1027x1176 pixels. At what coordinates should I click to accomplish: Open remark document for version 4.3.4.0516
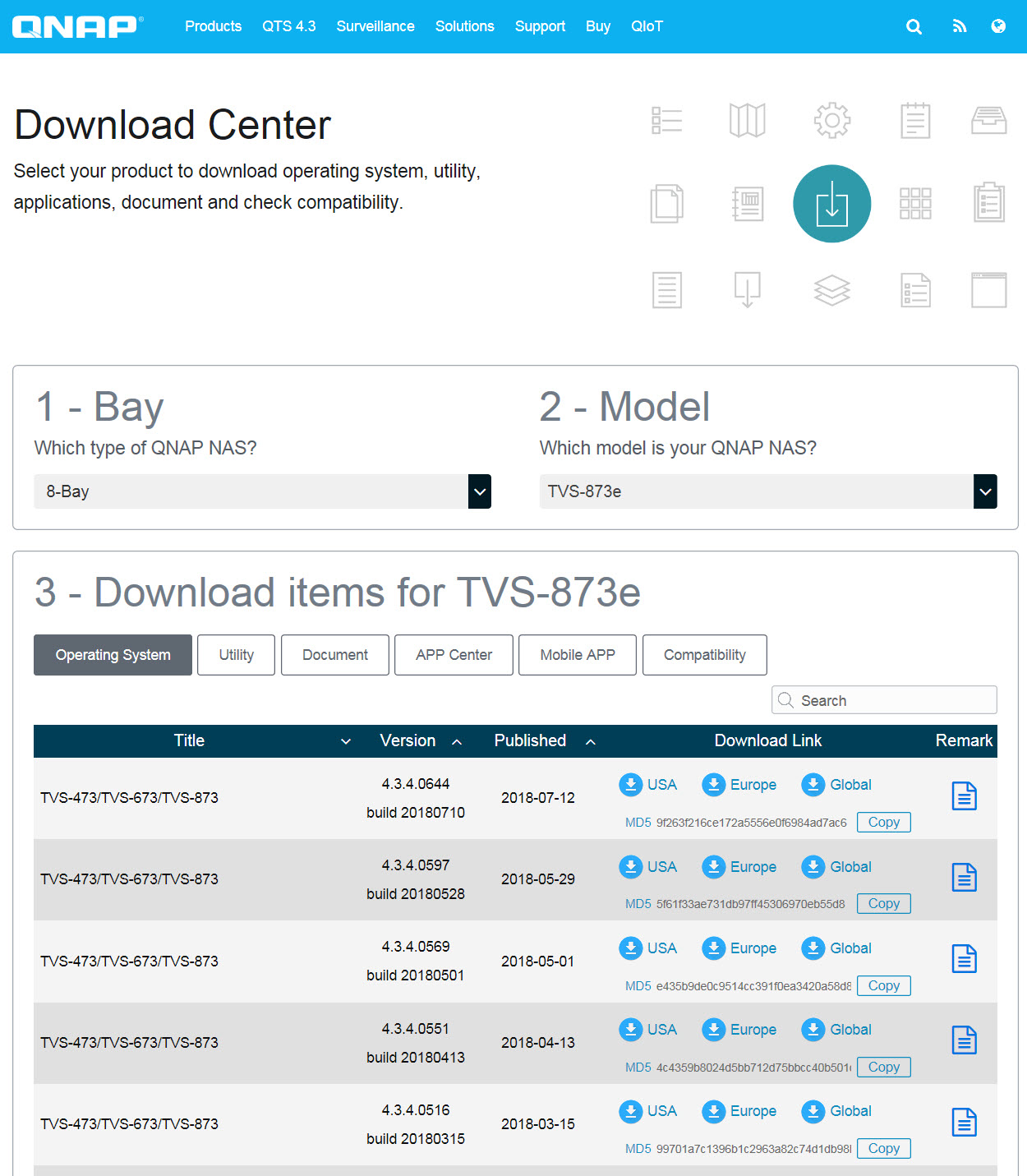965,1122
